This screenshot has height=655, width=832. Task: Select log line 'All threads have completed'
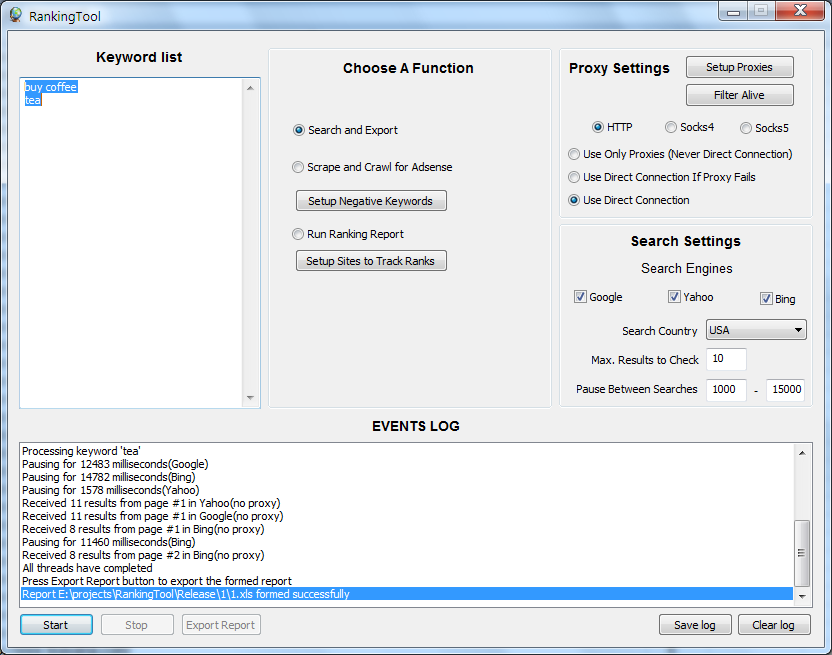click(x=406, y=568)
